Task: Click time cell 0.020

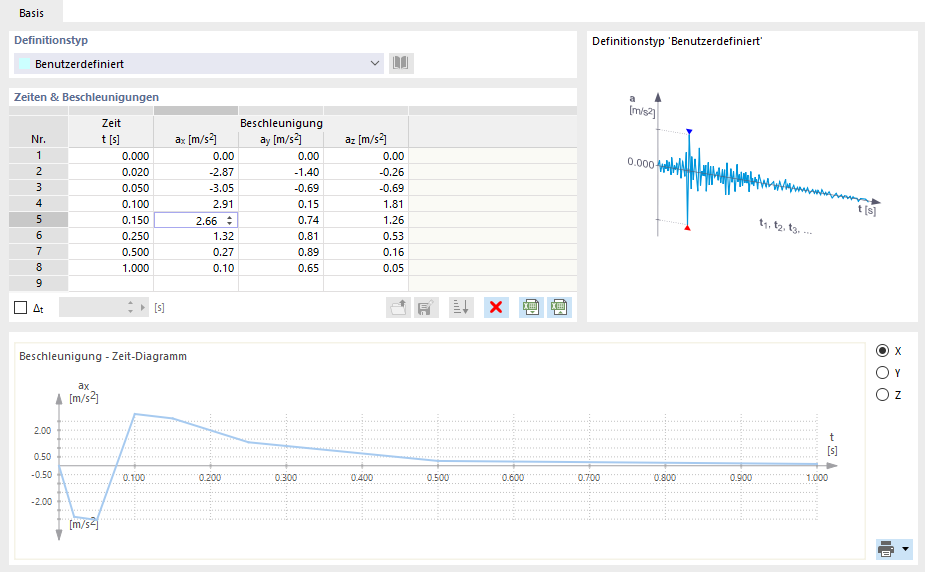Action: point(111,172)
